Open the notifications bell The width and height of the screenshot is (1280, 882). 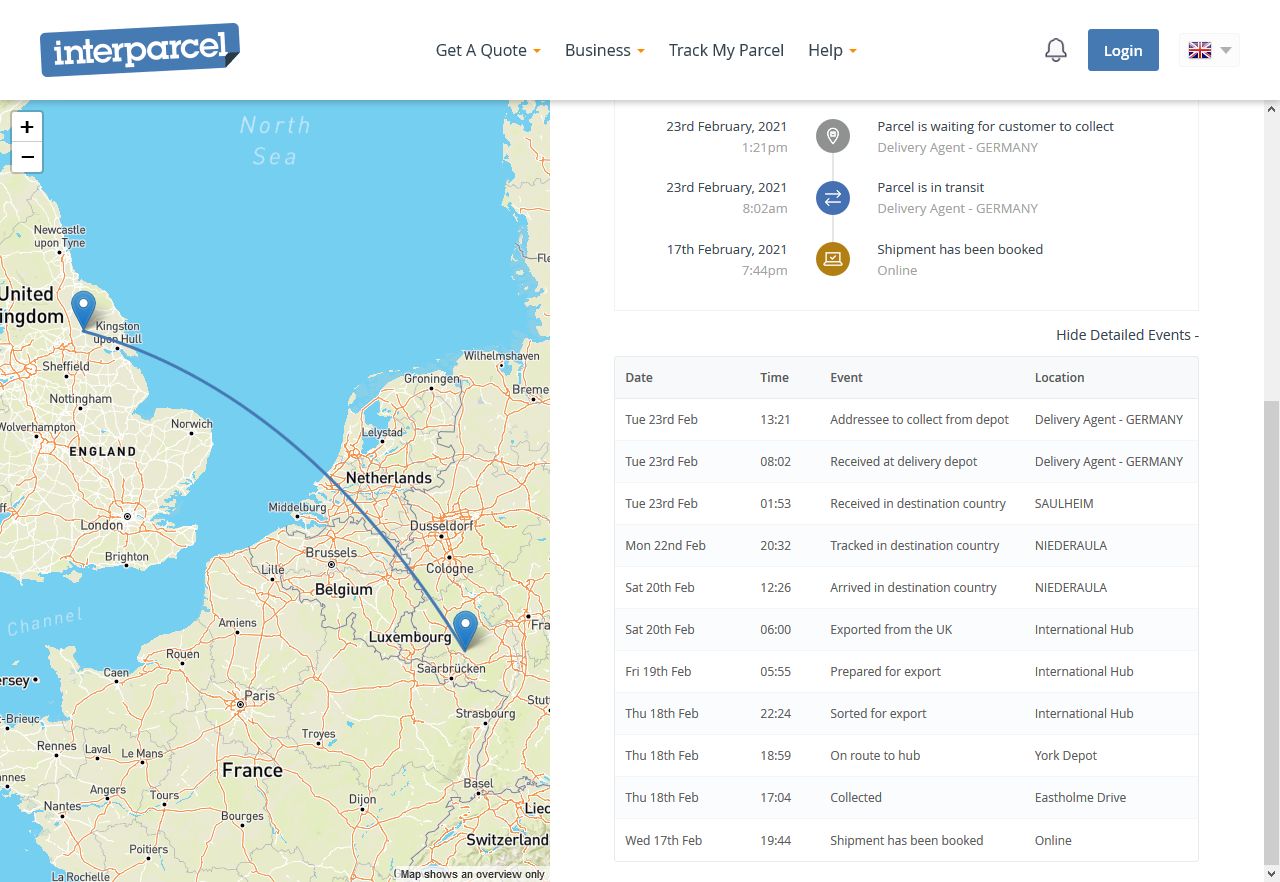pos(1055,50)
